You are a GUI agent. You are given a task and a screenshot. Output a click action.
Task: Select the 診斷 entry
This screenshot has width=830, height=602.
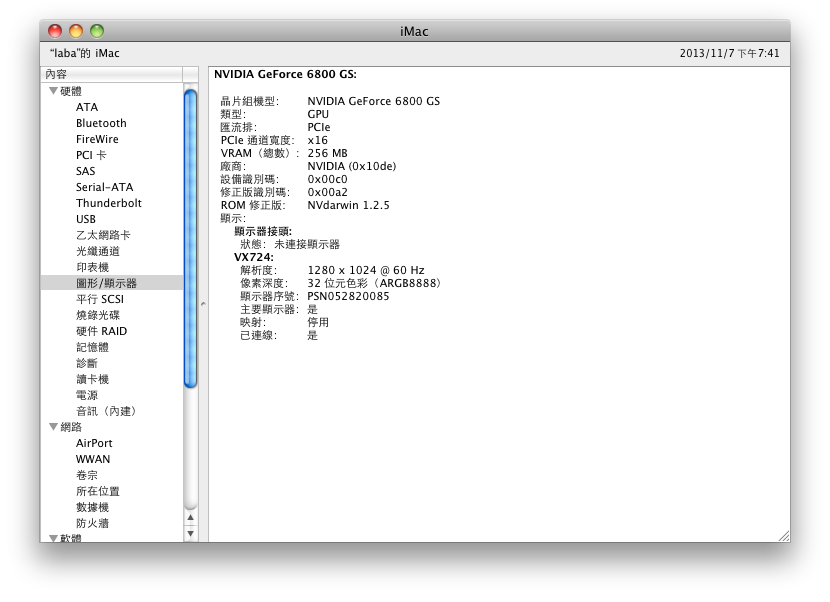coord(87,363)
